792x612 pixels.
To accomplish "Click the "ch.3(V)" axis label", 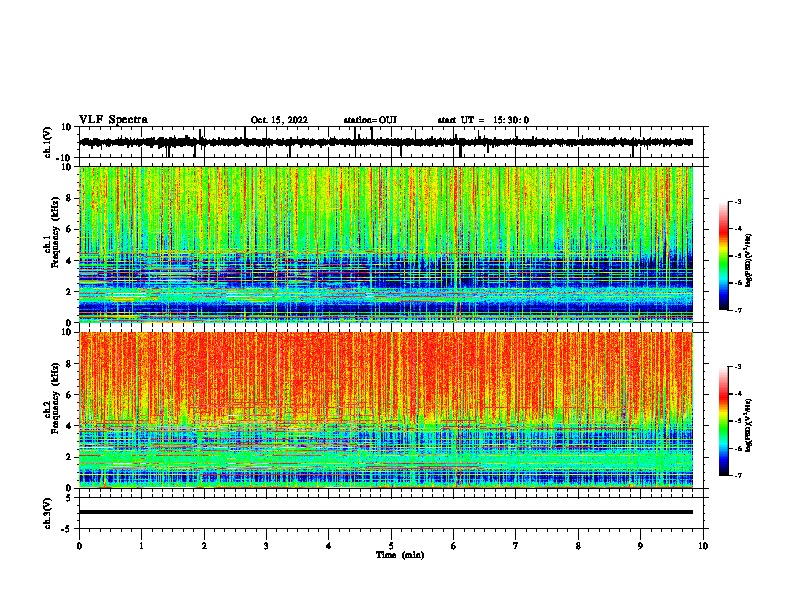I will tap(48, 513).
